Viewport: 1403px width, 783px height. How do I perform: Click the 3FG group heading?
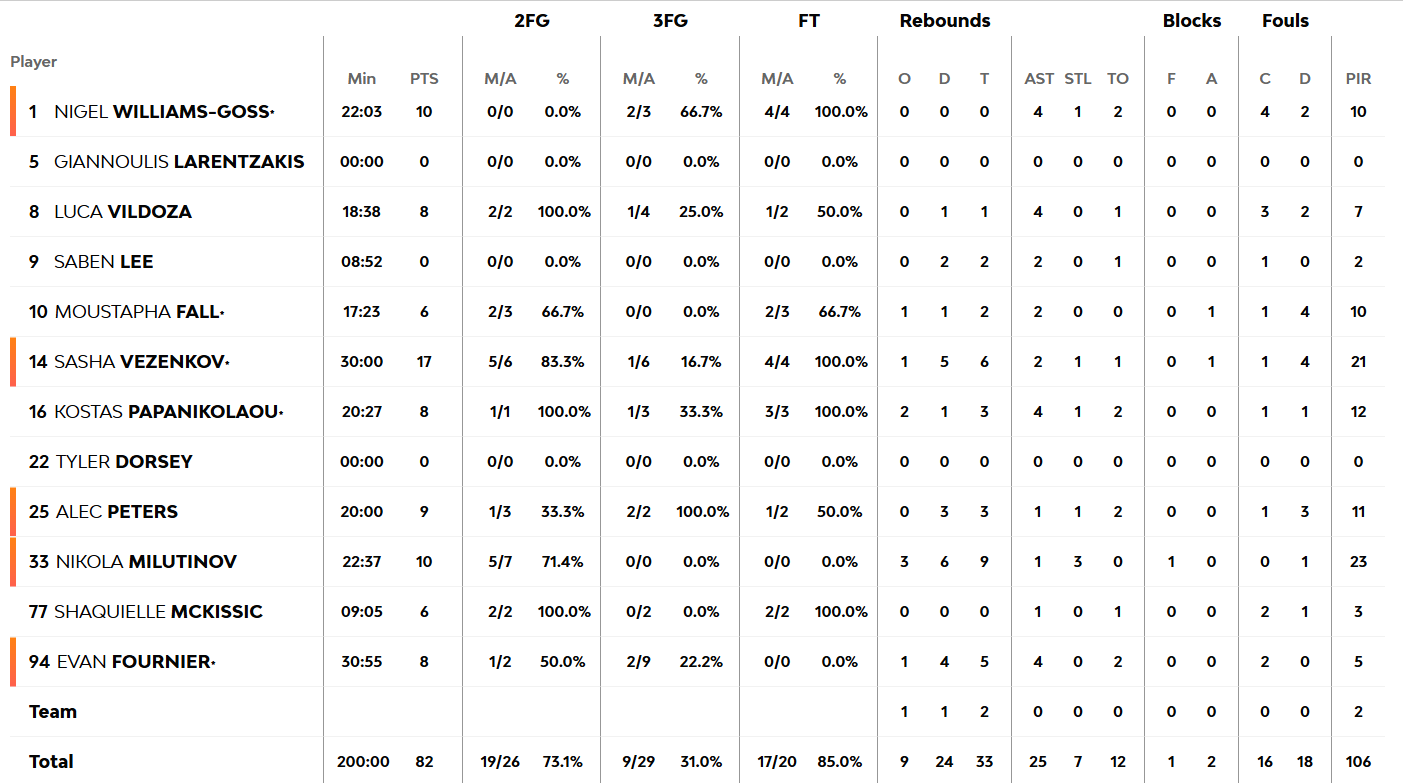coord(670,20)
